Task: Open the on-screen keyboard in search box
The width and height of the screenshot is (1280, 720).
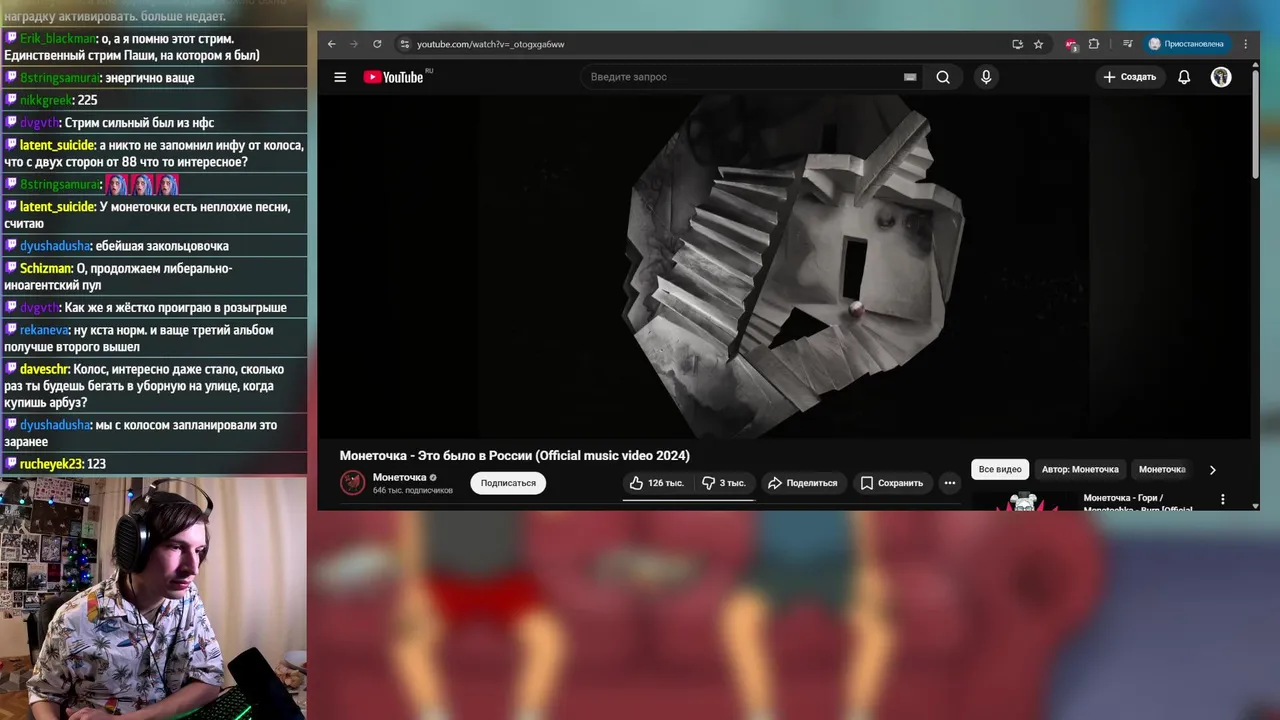Action: point(910,77)
